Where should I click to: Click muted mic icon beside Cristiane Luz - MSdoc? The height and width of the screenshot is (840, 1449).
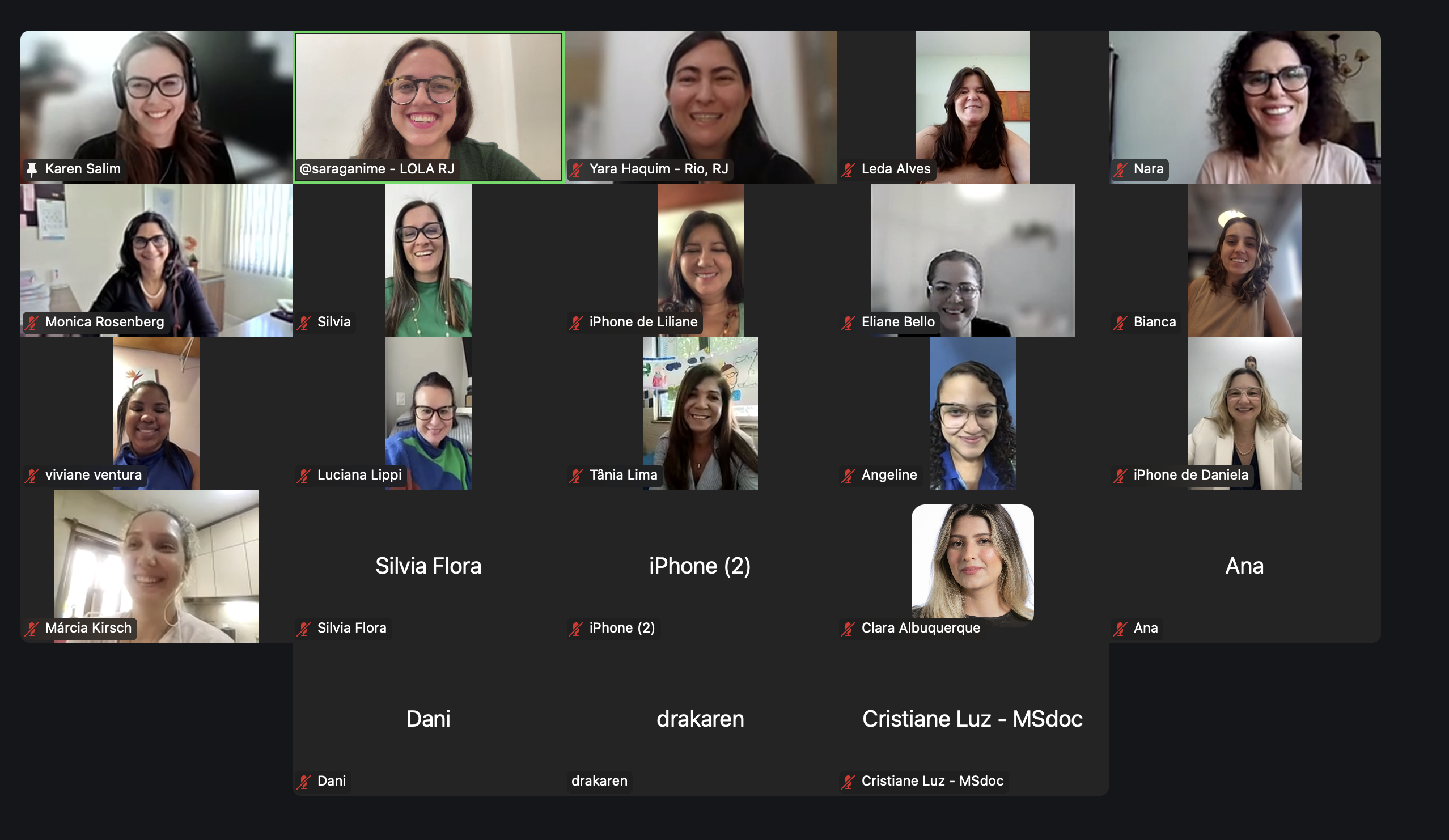[848, 781]
